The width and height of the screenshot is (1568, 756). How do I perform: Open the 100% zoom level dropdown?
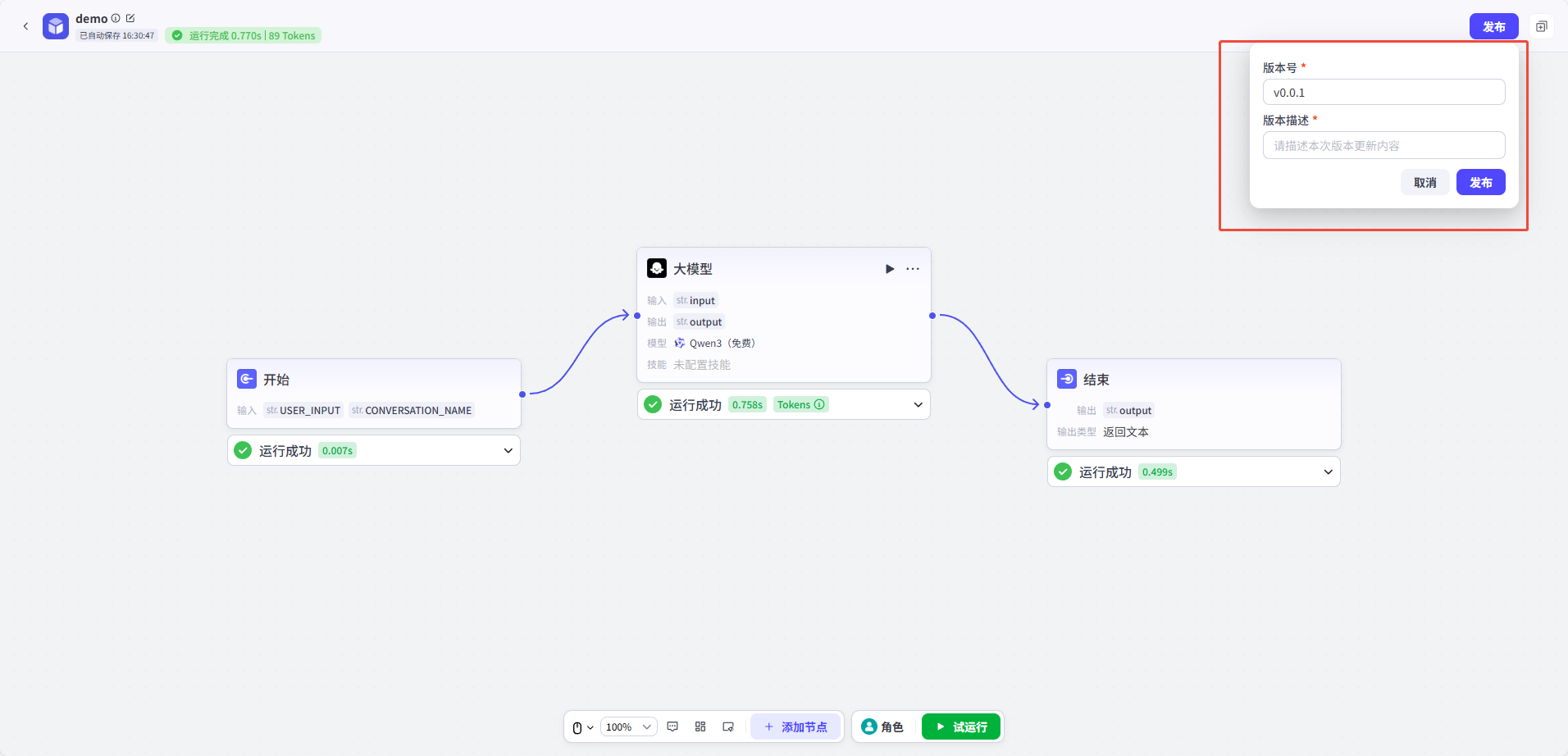point(628,726)
